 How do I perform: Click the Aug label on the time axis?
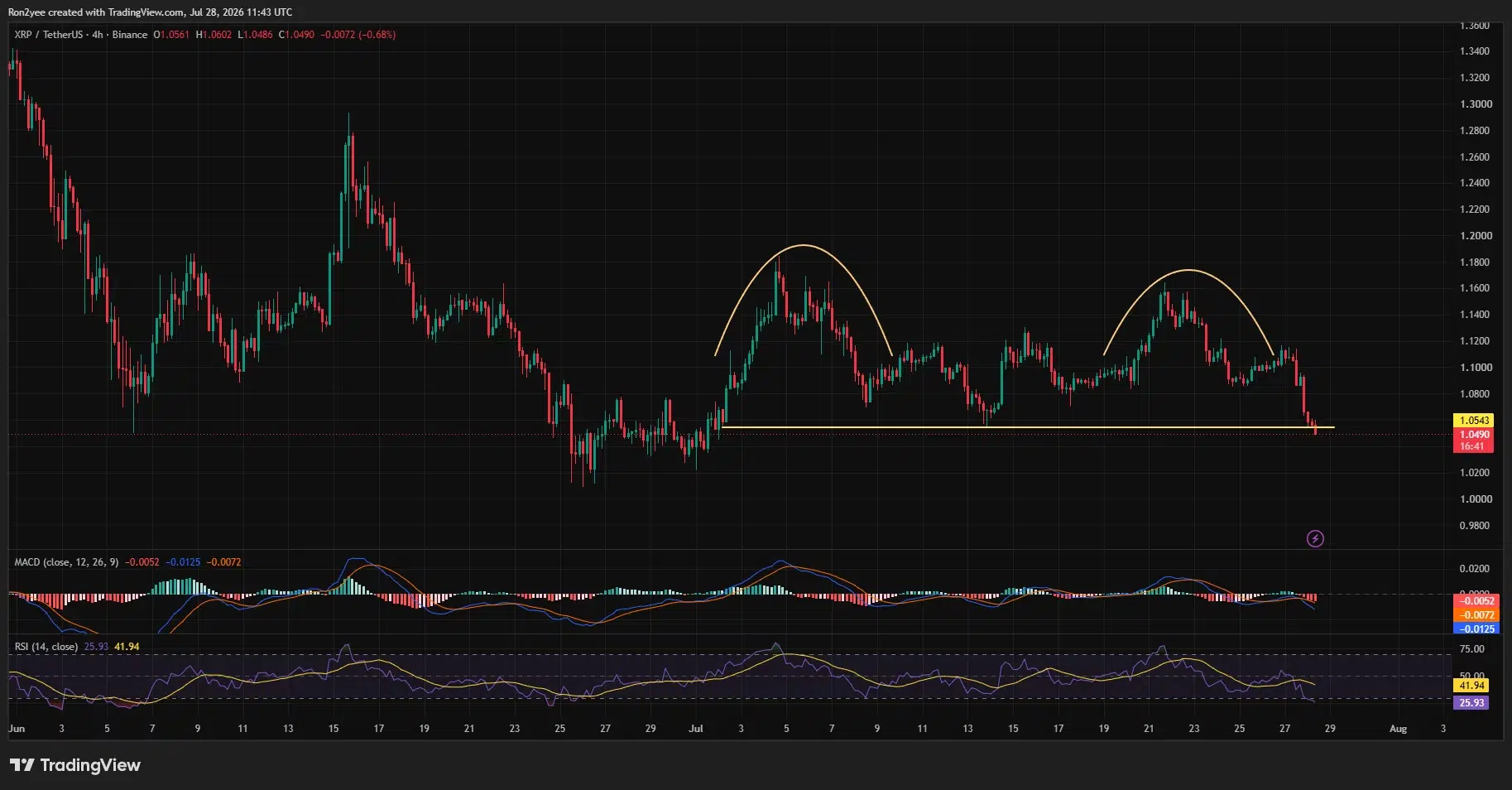click(1398, 729)
